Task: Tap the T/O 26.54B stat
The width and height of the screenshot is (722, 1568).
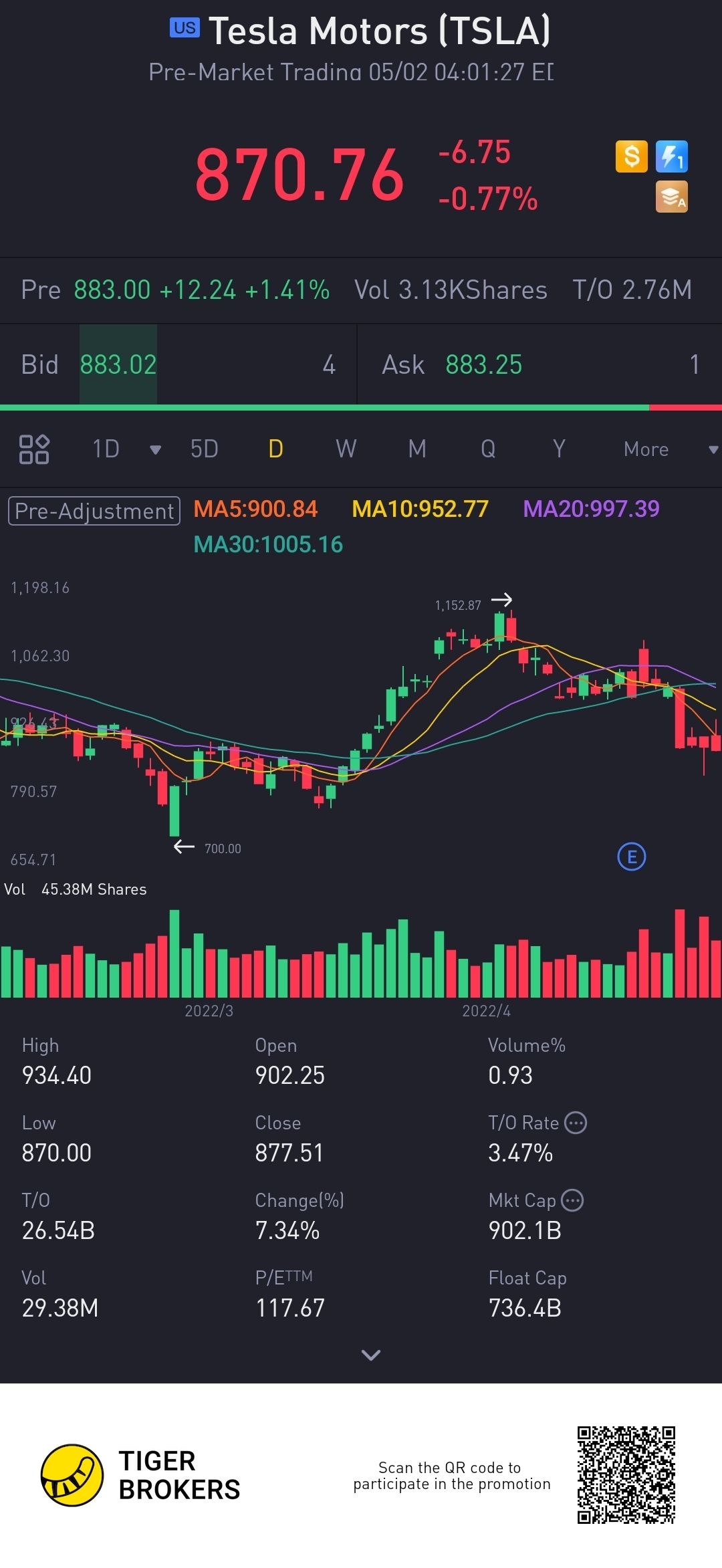Action: (x=58, y=1216)
